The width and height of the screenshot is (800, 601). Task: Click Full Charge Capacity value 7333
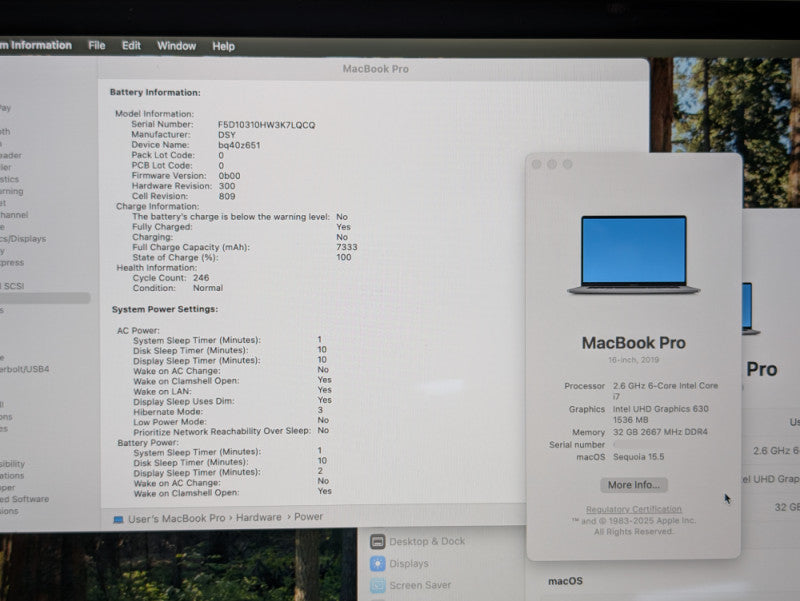[x=346, y=247]
